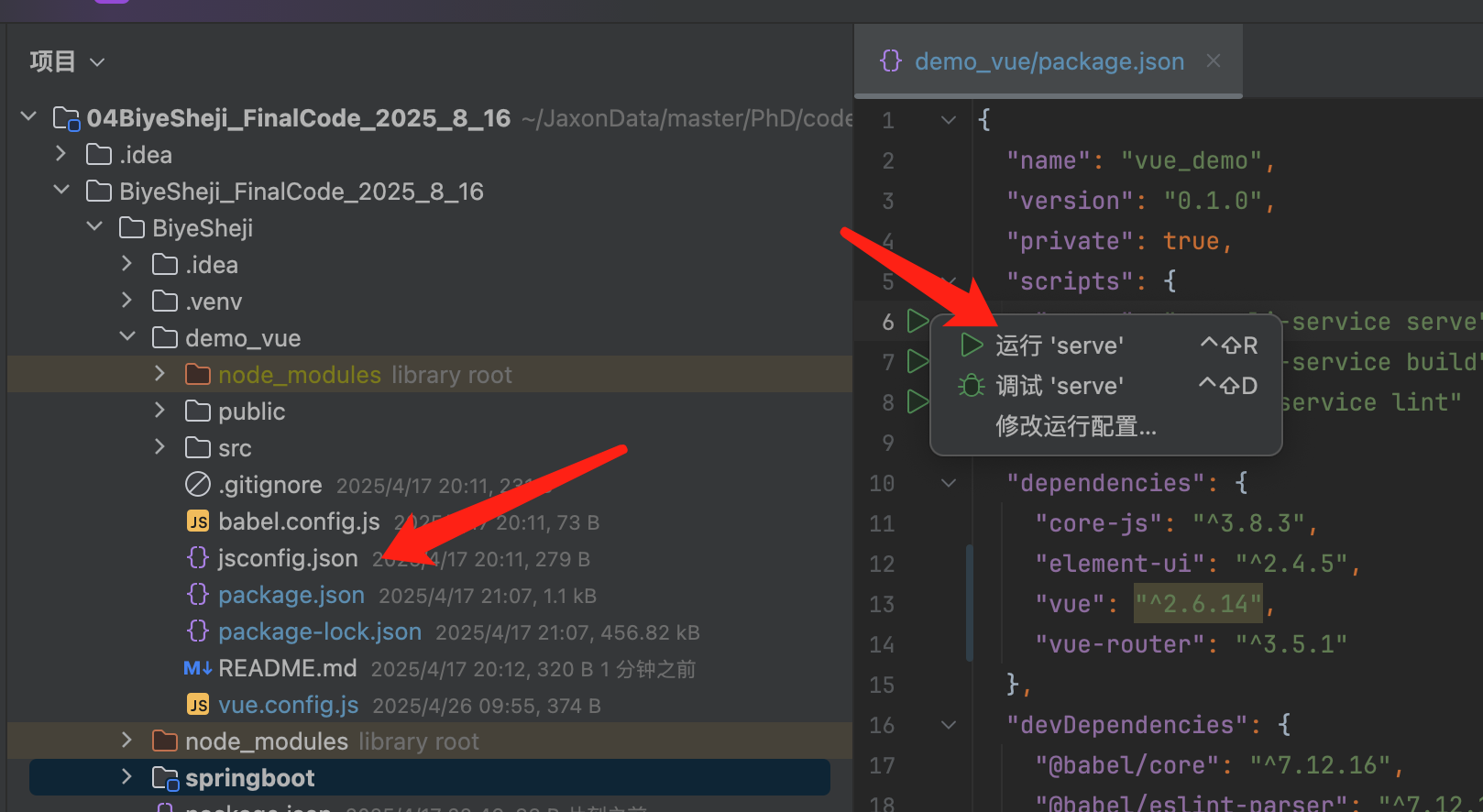Click run gutter icon on line 6
Image resolution: width=1483 pixels, height=812 pixels.
917,322
